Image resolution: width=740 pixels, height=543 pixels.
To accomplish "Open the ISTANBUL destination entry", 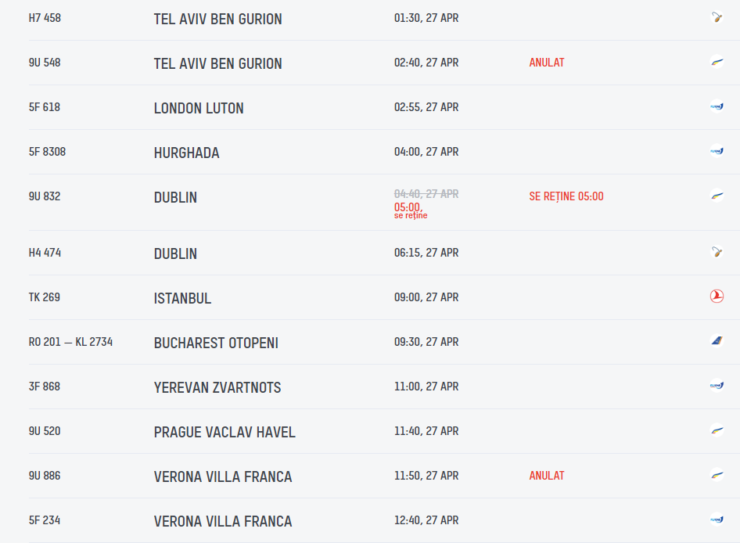I will click(182, 298).
